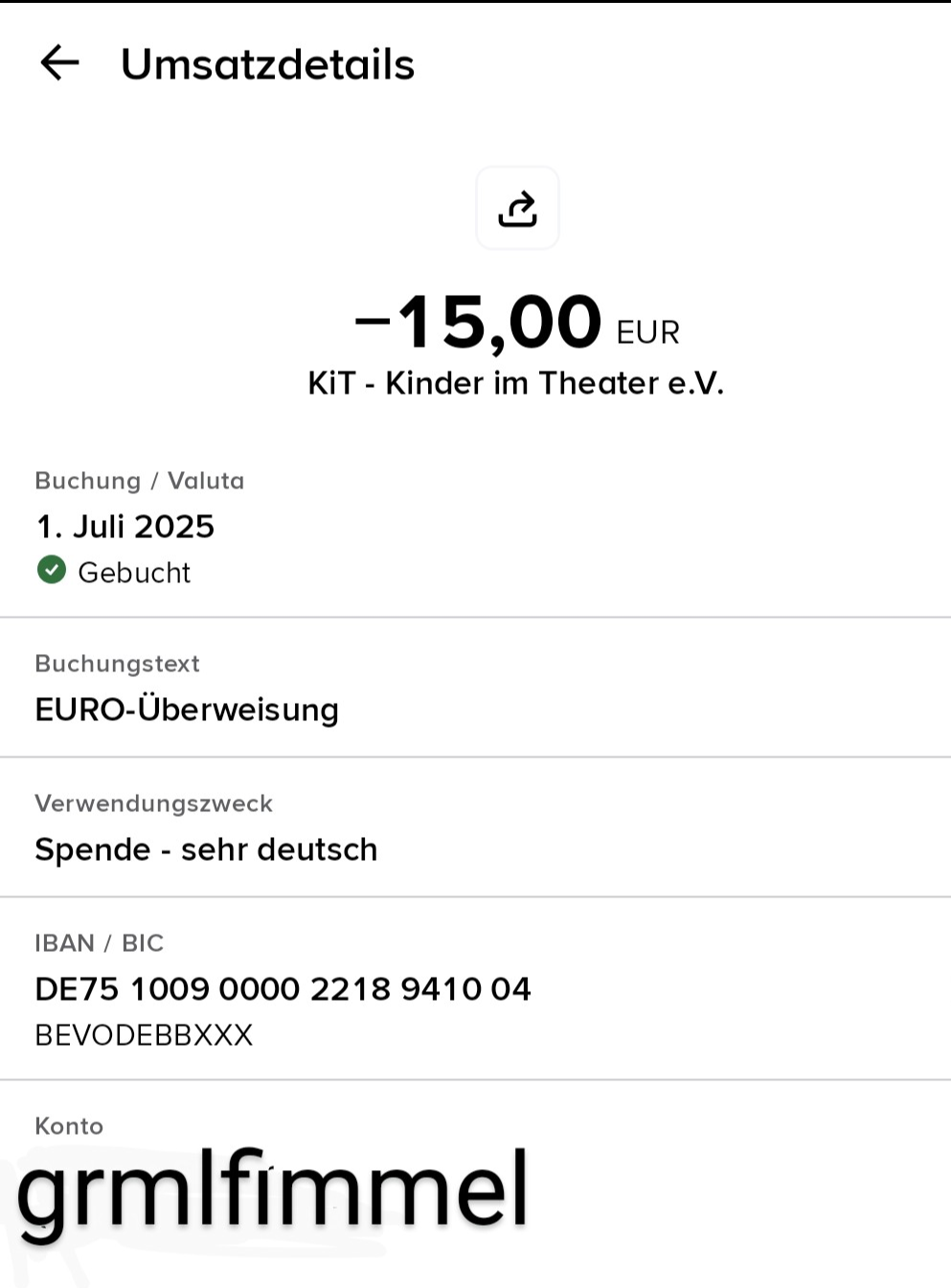Click the IBAN / BIC label
The width and height of the screenshot is (951, 1288).
coord(99,943)
